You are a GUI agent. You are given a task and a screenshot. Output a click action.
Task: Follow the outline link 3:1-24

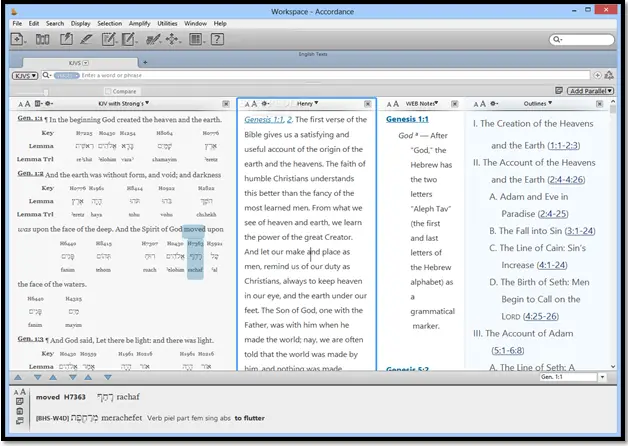580,231
